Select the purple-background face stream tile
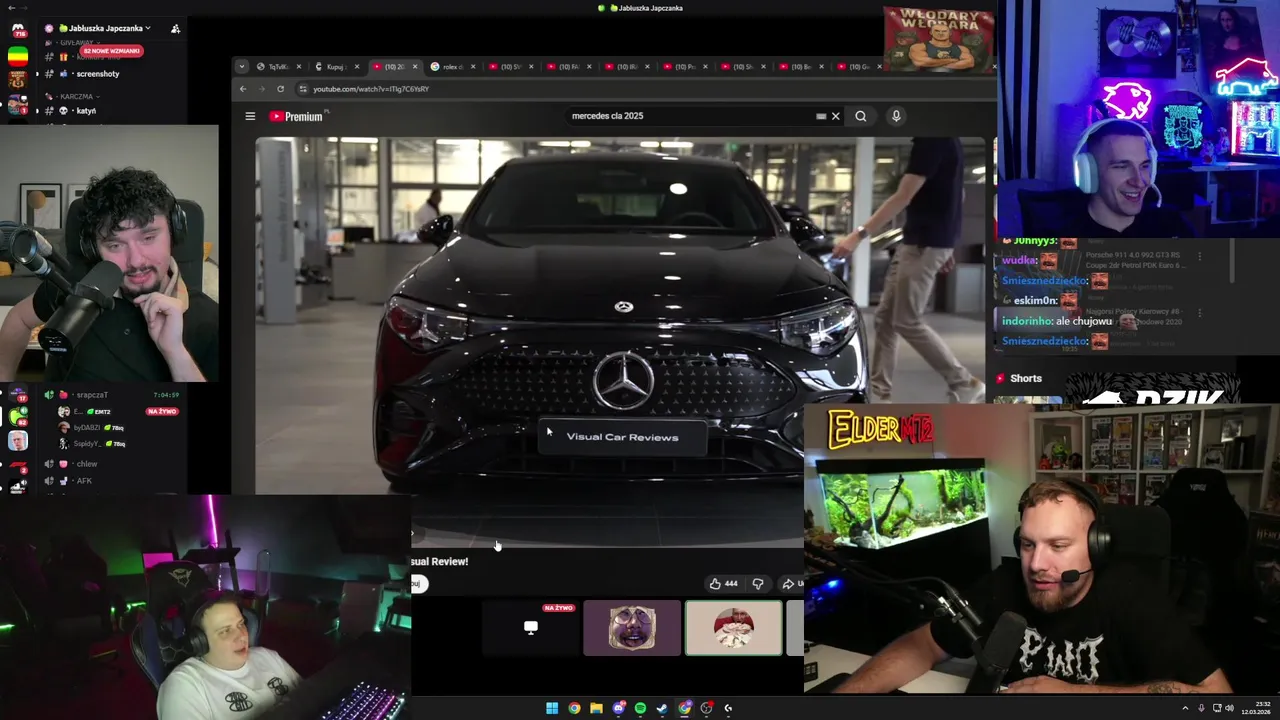The height and width of the screenshot is (720, 1280). click(x=632, y=628)
